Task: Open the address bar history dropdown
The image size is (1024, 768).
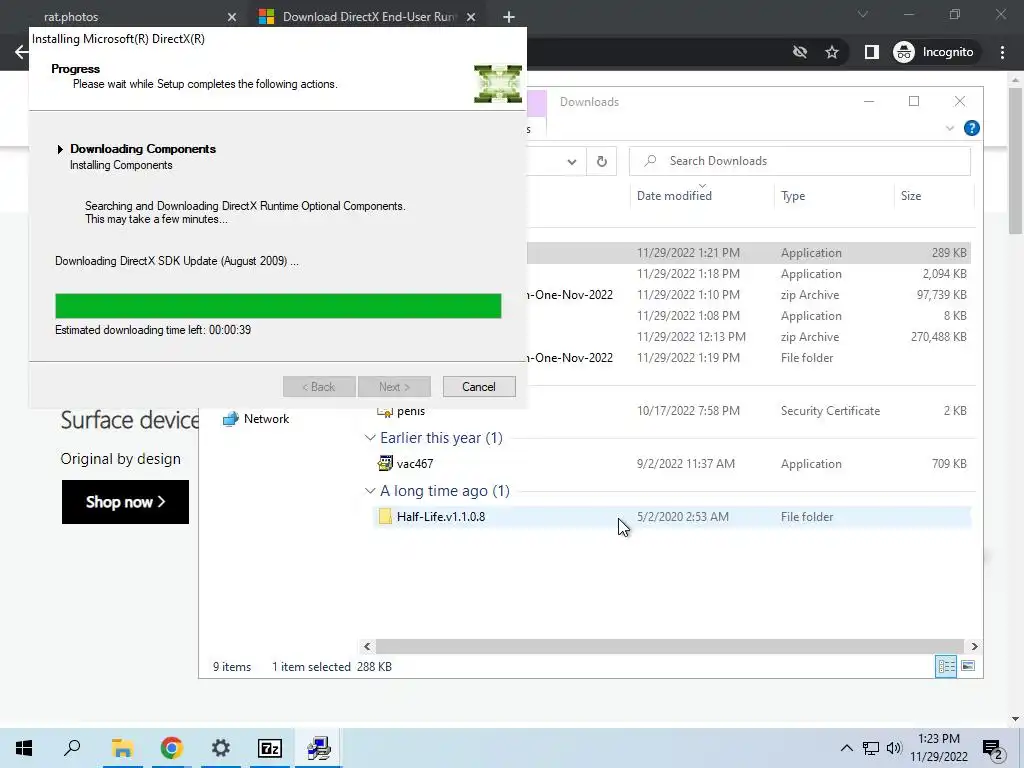Action: [x=571, y=161]
